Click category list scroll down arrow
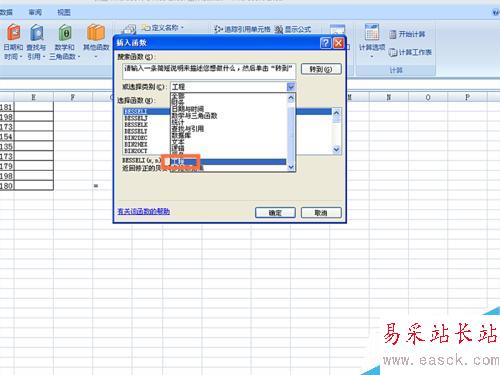500x375 pixels. pyautogui.click(x=291, y=167)
